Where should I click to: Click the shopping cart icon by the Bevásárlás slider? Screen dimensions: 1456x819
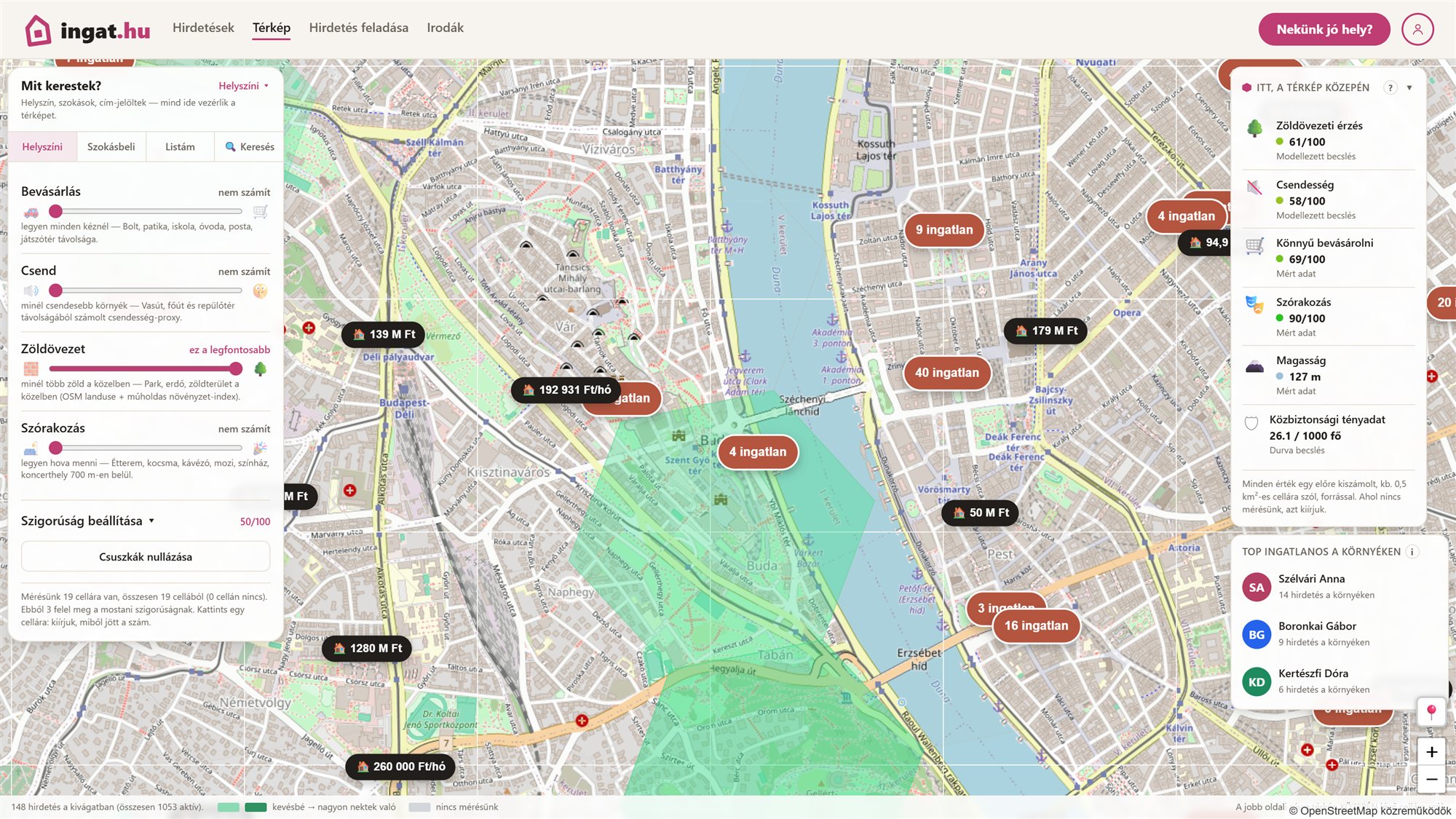click(260, 212)
